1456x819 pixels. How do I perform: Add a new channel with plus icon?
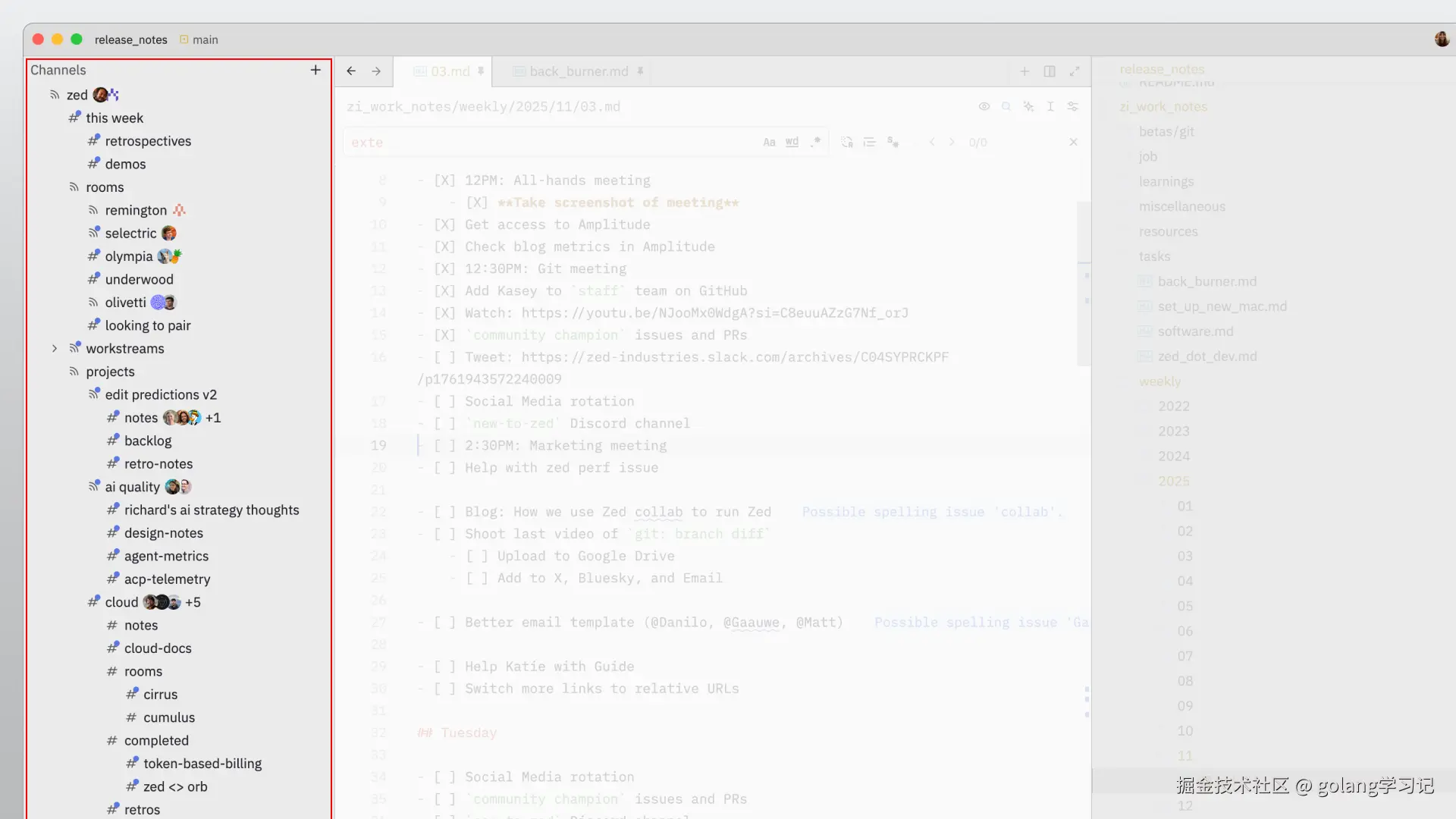point(315,70)
